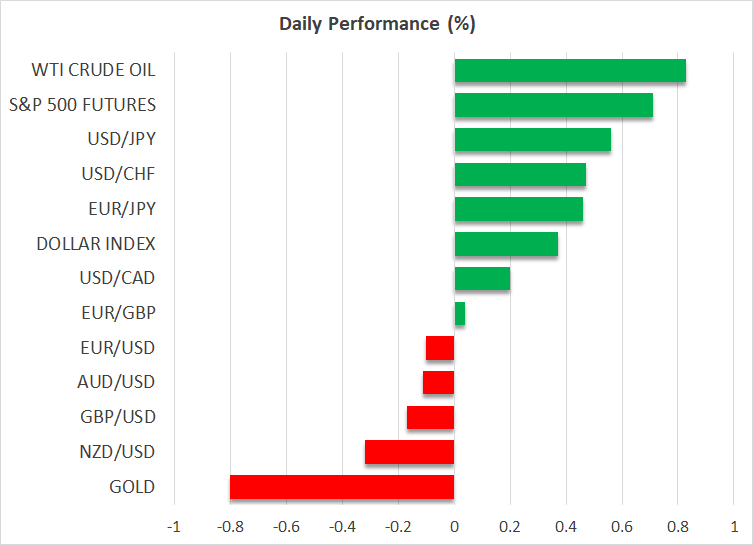The height and width of the screenshot is (545, 753).
Task: Select the GOLD category label
Action: click(132, 487)
